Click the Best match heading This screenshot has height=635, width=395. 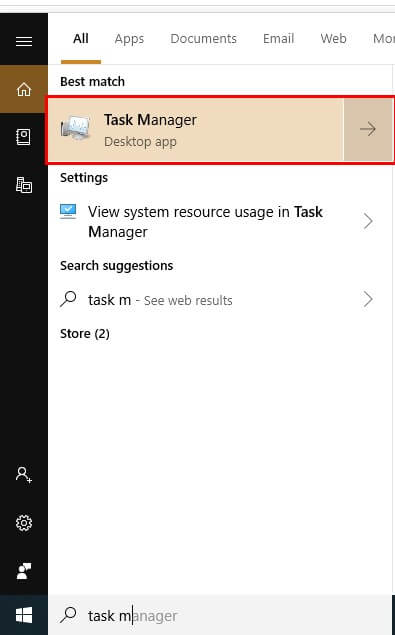pyautogui.click(x=92, y=81)
